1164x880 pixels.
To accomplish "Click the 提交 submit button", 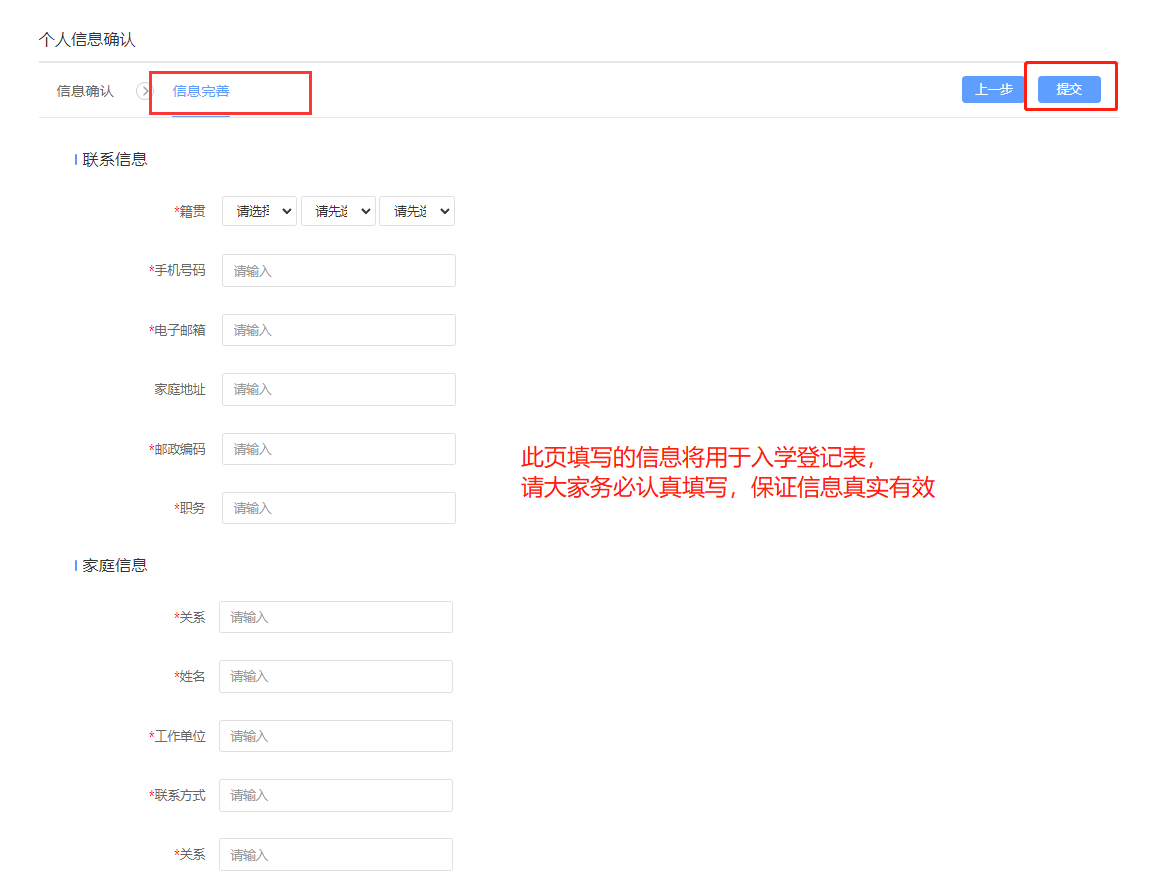I will click(1068, 89).
